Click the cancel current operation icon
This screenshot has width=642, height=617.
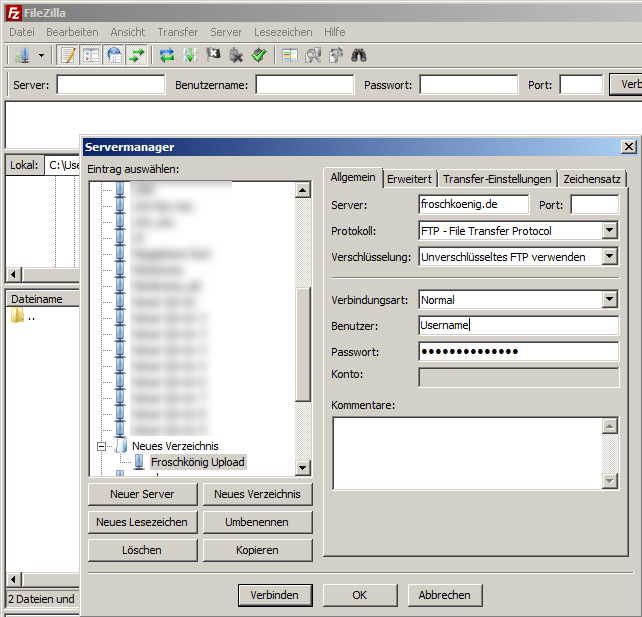pos(213,55)
